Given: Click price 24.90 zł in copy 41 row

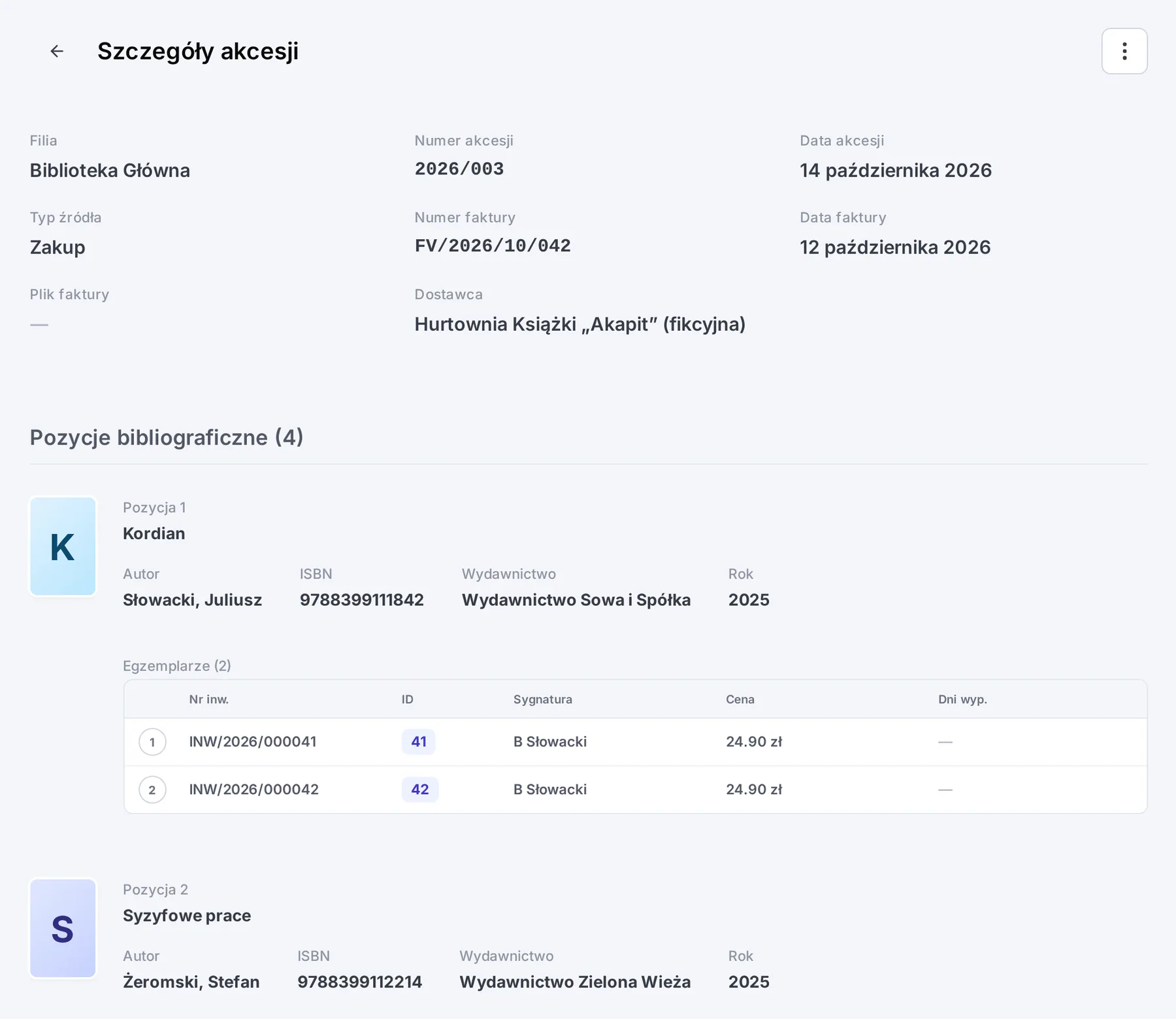Looking at the screenshot, I should (x=754, y=742).
